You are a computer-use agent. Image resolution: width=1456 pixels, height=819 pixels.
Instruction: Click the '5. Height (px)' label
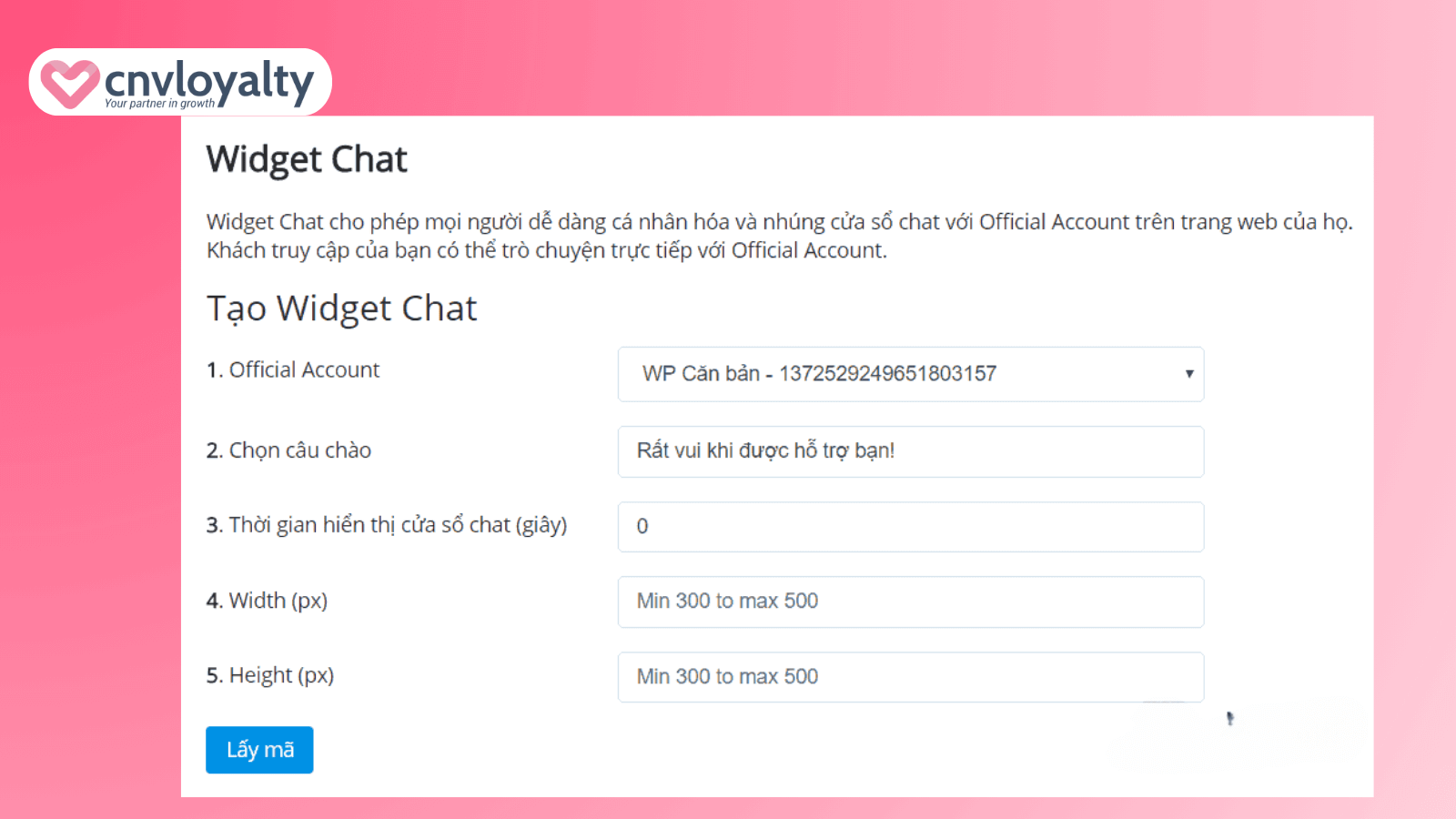[x=270, y=675]
